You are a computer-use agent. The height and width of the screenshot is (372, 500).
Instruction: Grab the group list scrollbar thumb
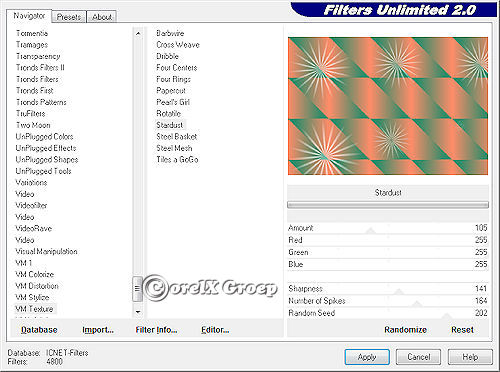point(138,289)
